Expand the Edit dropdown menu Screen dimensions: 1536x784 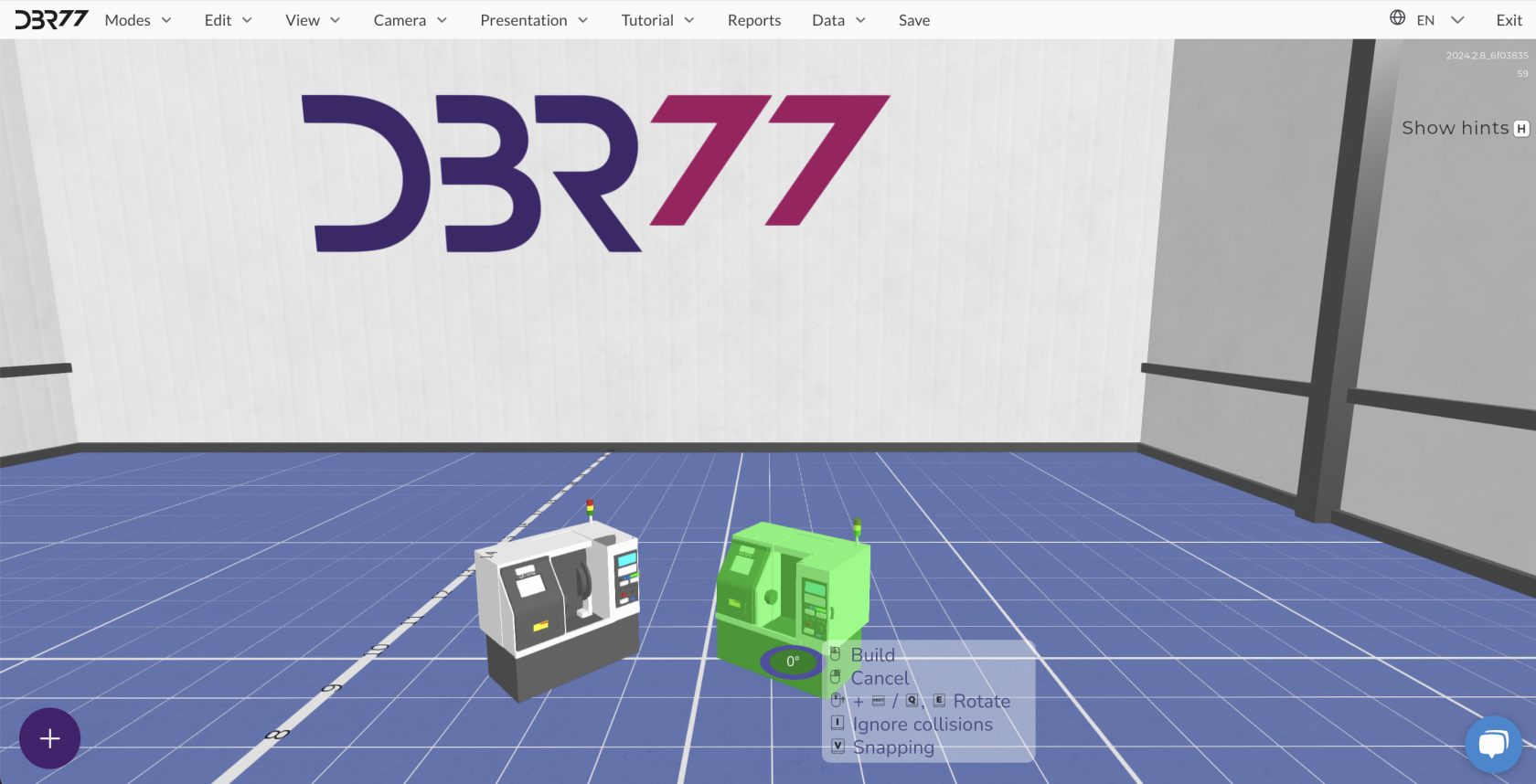[x=229, y=20]
